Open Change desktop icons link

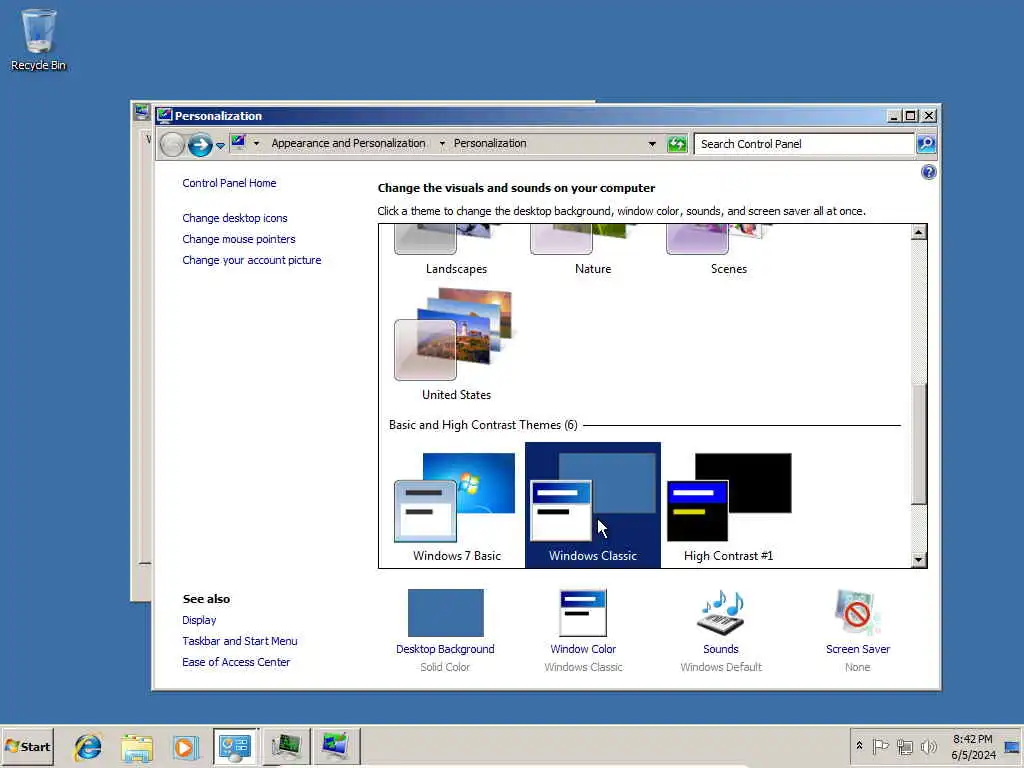click(234, 218)
